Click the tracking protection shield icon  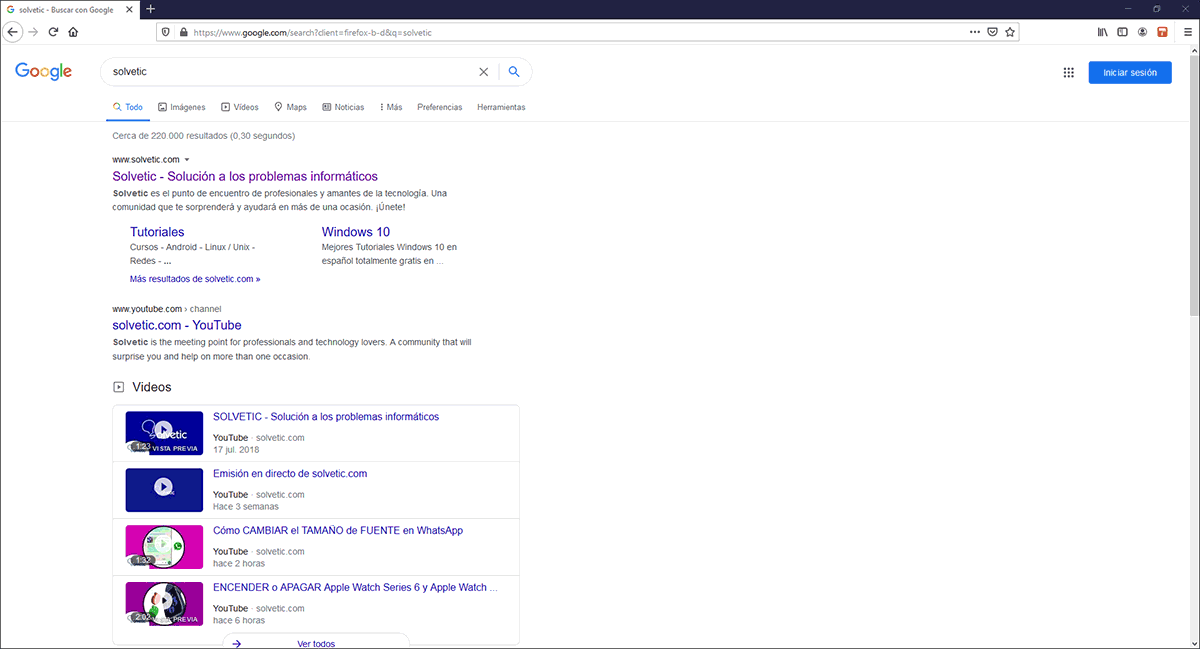[168, 32]
